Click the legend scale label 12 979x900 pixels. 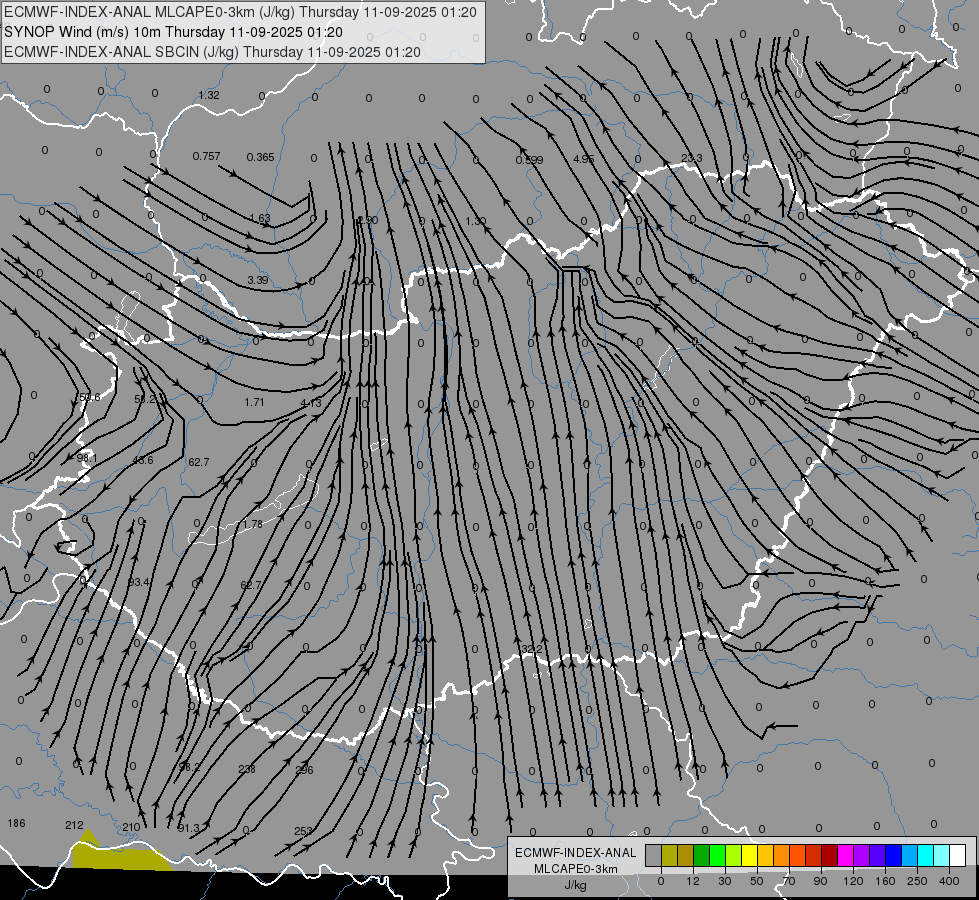tap(692, 881)
